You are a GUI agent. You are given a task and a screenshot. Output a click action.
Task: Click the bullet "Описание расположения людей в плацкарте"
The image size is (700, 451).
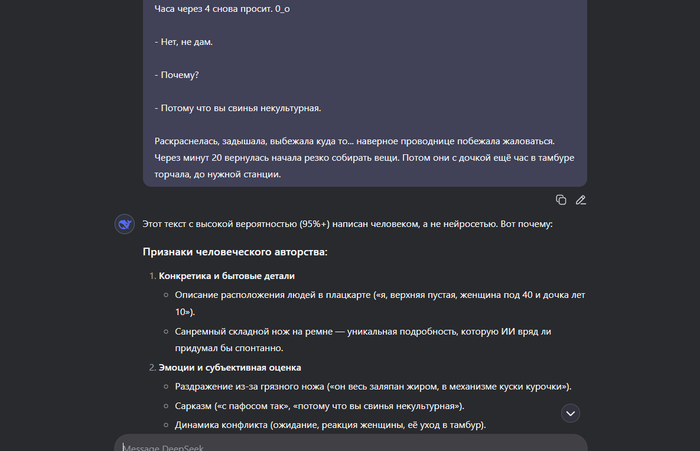pos(379,303)
